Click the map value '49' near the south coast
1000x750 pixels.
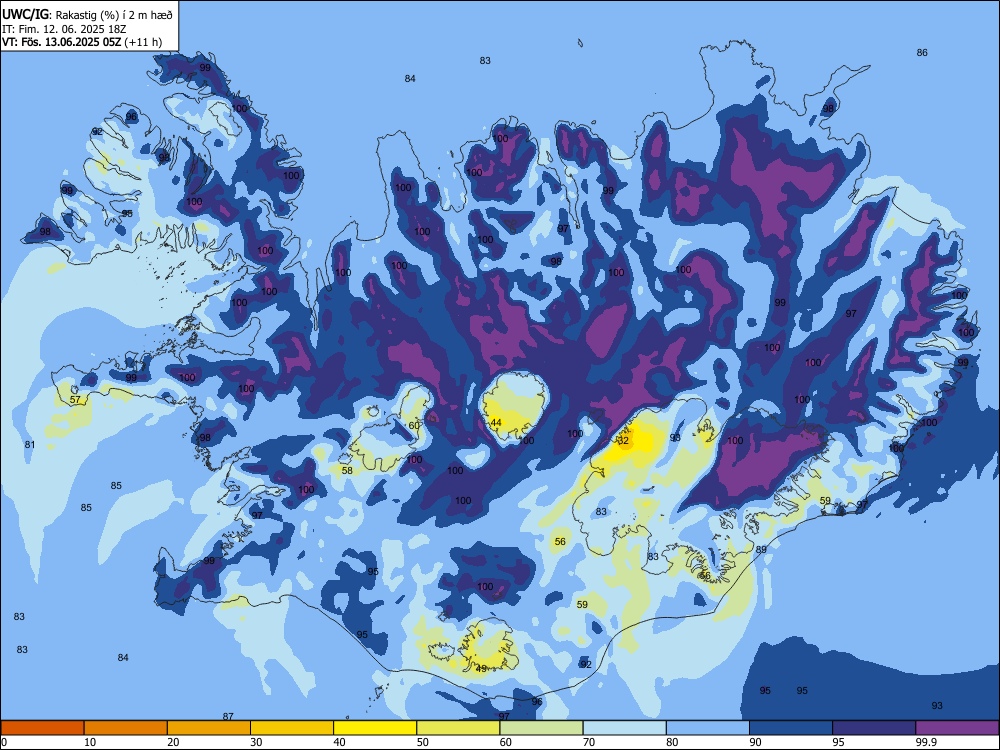pyautogui.click(x=482, y=668)
